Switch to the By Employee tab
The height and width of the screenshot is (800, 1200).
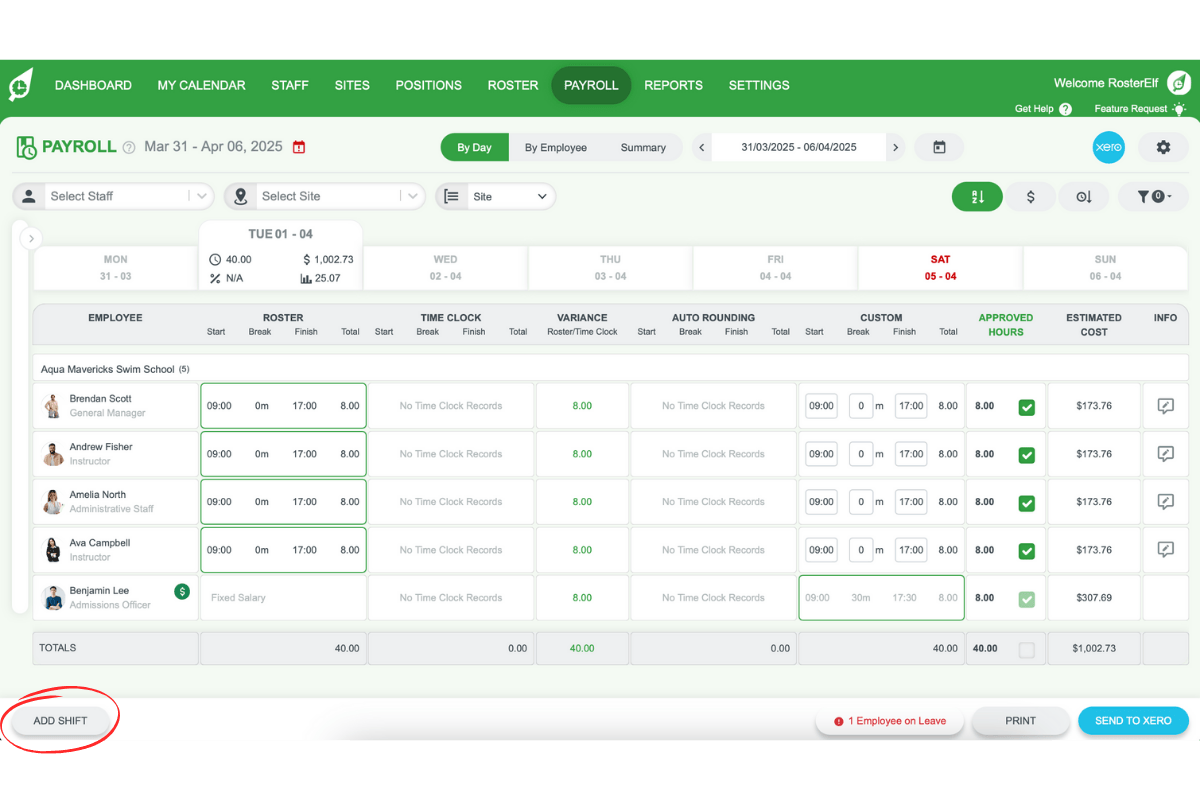pyautogui.click(x=556, y=147)
